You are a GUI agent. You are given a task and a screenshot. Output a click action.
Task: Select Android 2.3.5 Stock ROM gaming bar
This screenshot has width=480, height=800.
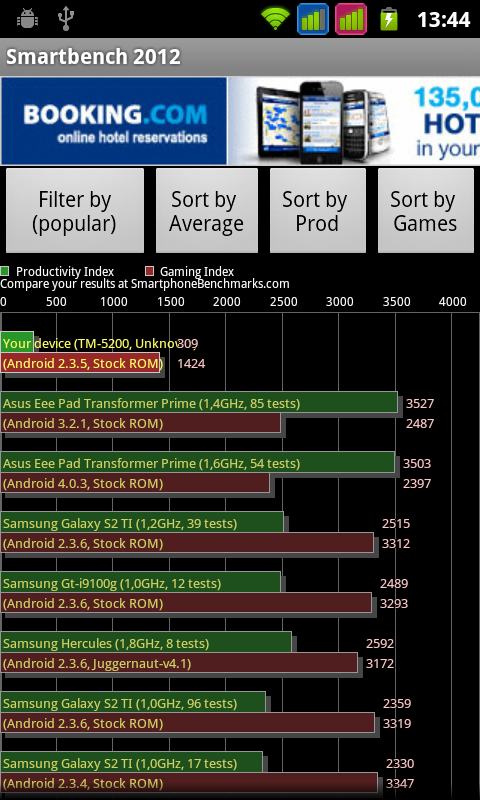[x=80, y=362]
